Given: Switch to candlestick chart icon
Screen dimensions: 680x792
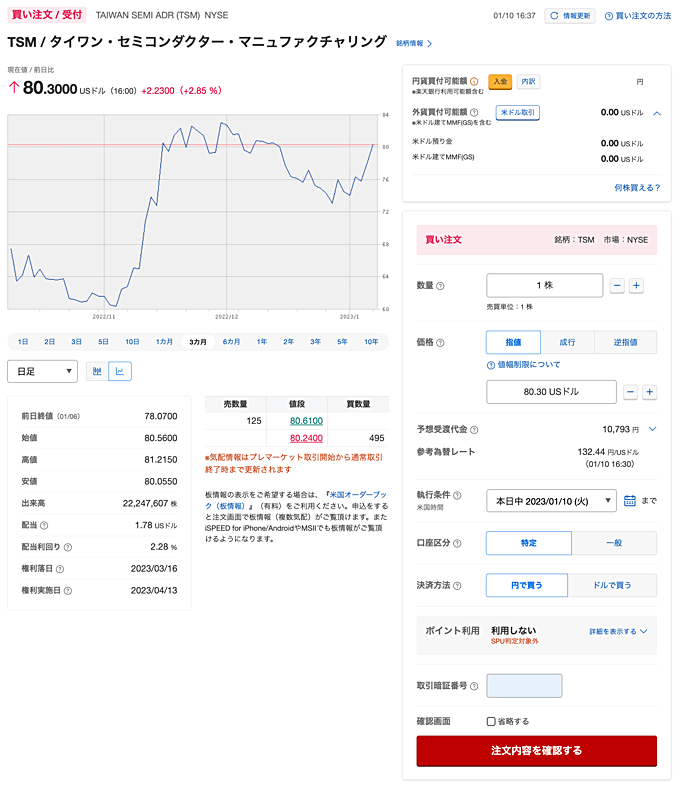Looking at the screenshot, I should [x=97, y=371].
